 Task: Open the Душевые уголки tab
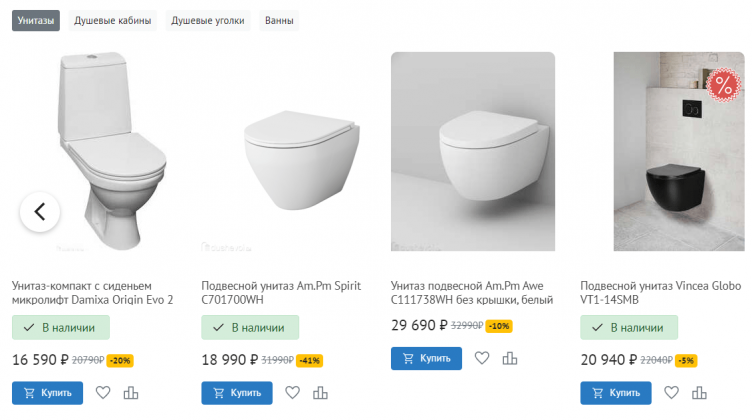coord(208,20)
